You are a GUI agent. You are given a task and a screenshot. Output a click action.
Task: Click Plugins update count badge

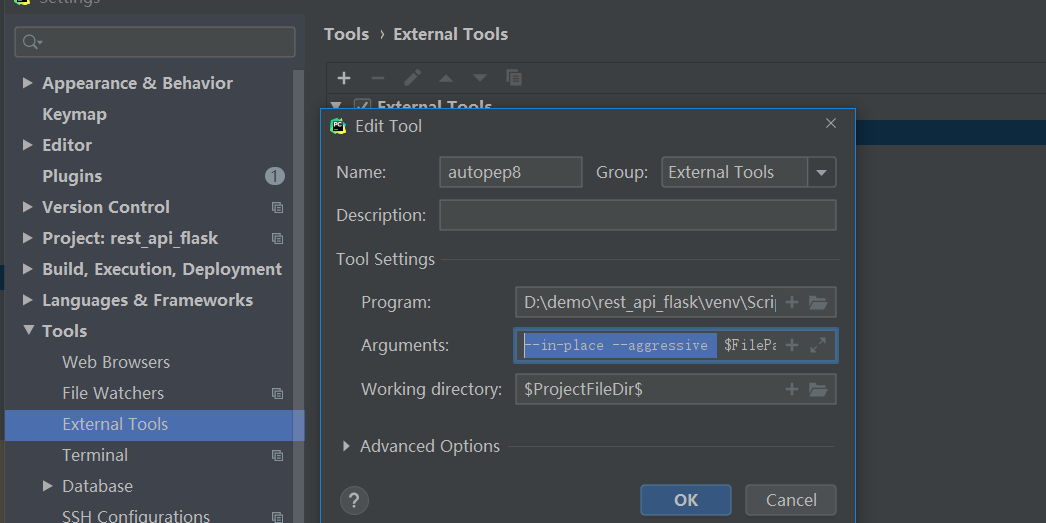275,176
